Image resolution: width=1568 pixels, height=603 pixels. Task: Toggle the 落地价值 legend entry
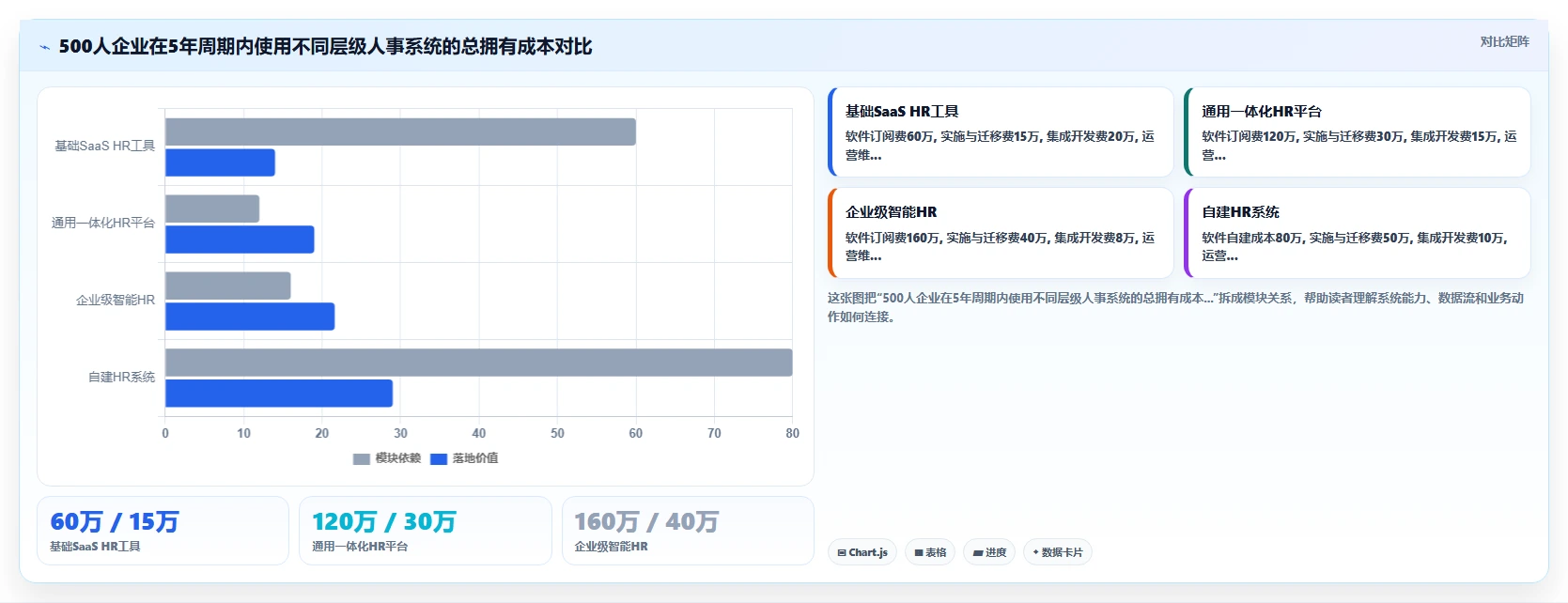point(464,458)
